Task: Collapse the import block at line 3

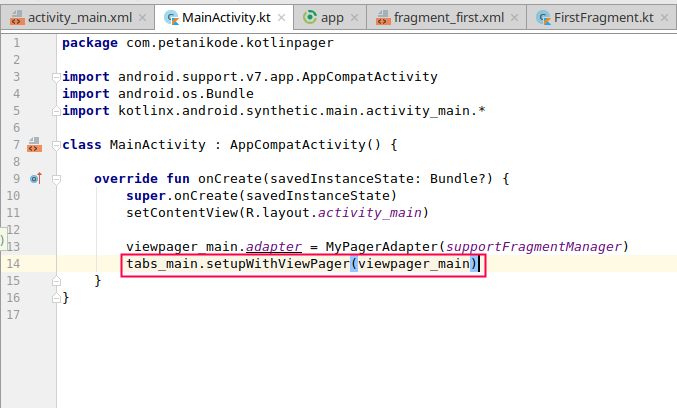Action: coord(54,77)
